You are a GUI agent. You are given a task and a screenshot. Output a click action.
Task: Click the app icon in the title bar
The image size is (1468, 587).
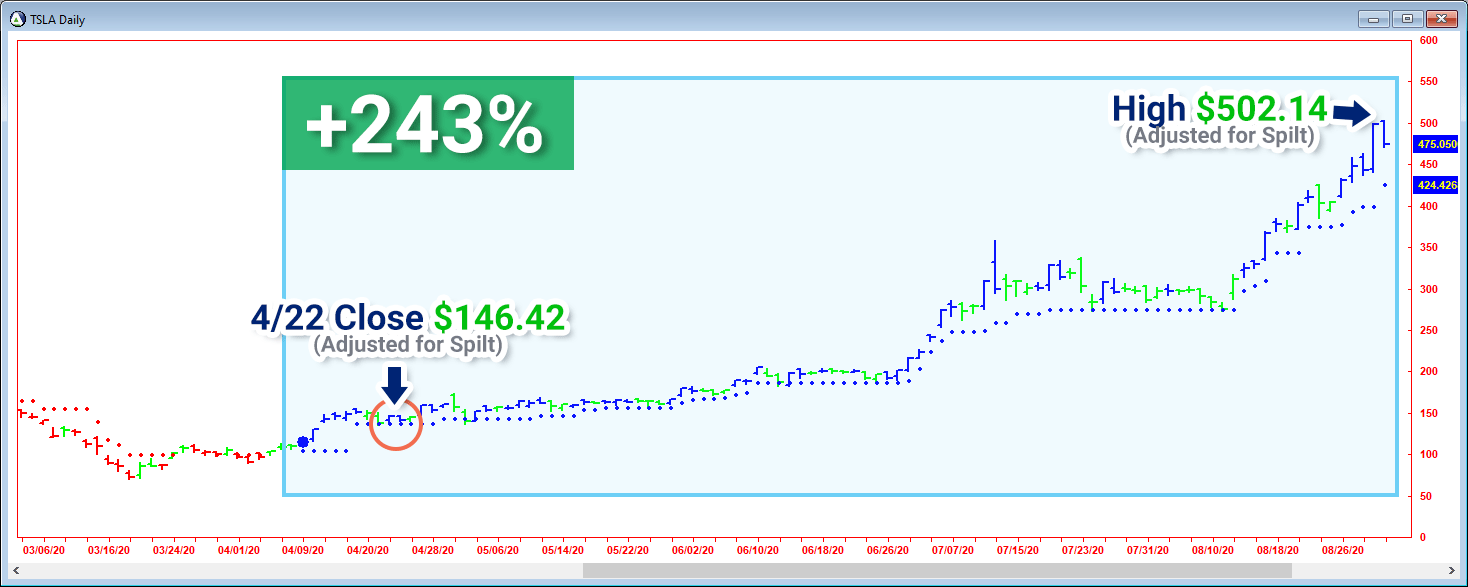(16, 19)
